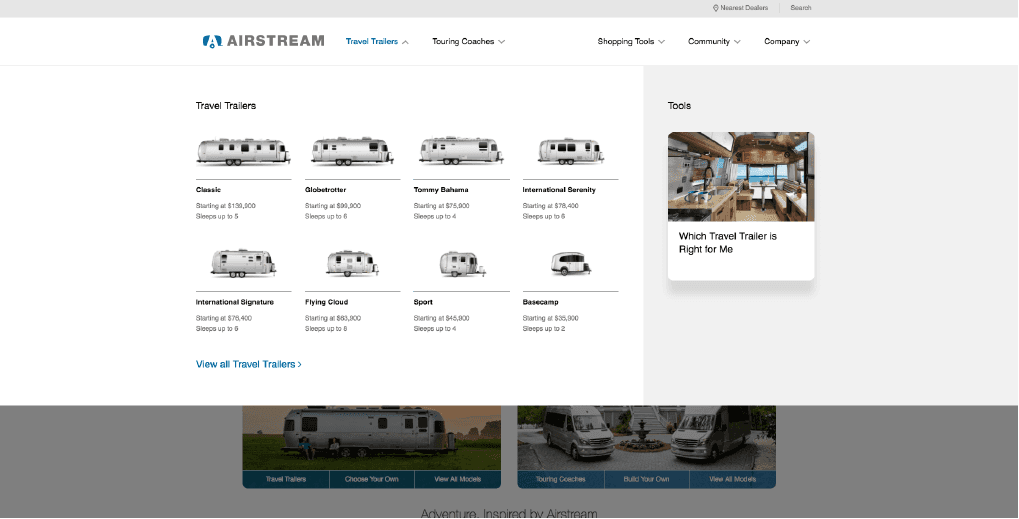This screenshot has height=519, width=1019.
Task: Open the Basecamp trailer image
Action: (571, 264)
